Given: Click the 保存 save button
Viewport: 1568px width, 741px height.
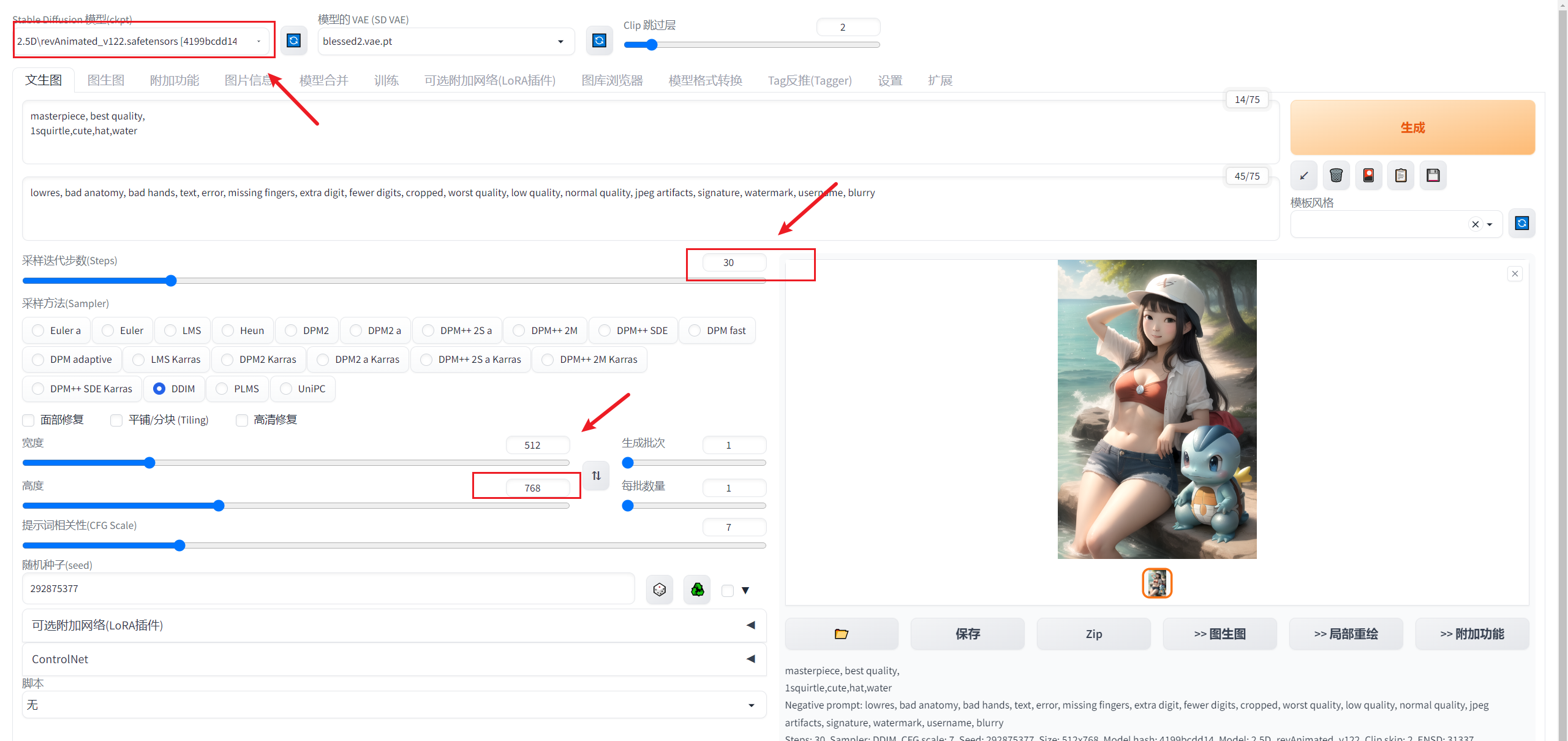Looking at the screenshot, I should click(x=968, y=634).
